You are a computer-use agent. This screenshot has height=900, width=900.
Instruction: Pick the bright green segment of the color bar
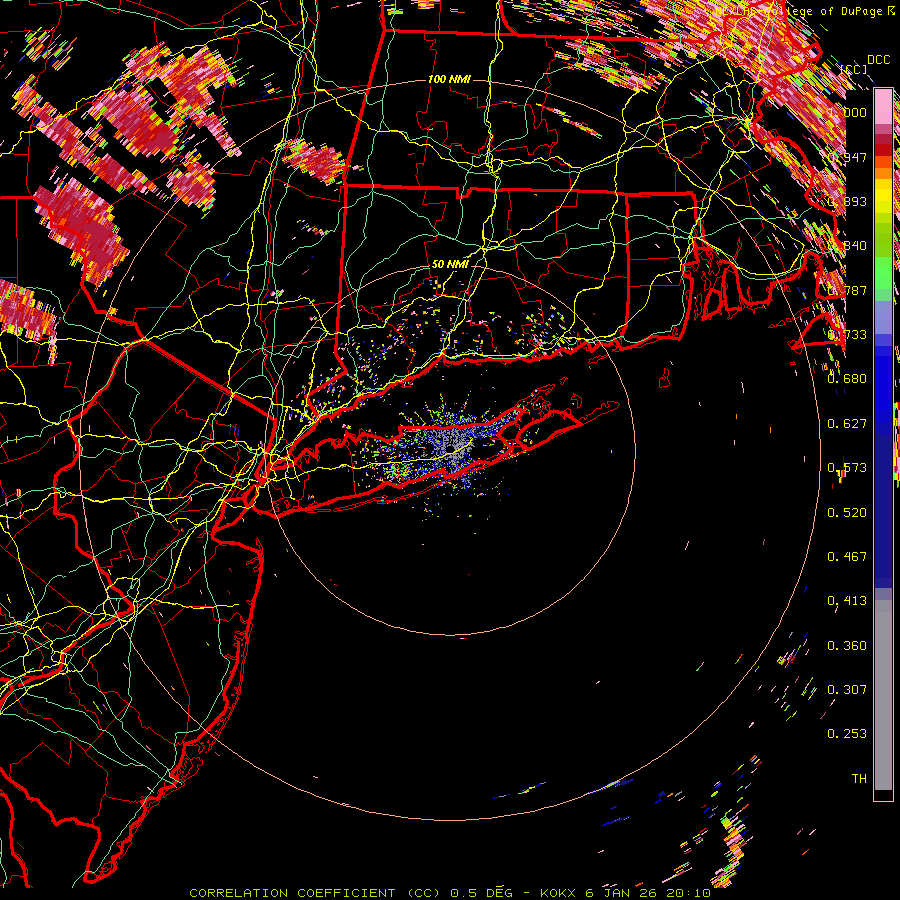click(883, 274)
